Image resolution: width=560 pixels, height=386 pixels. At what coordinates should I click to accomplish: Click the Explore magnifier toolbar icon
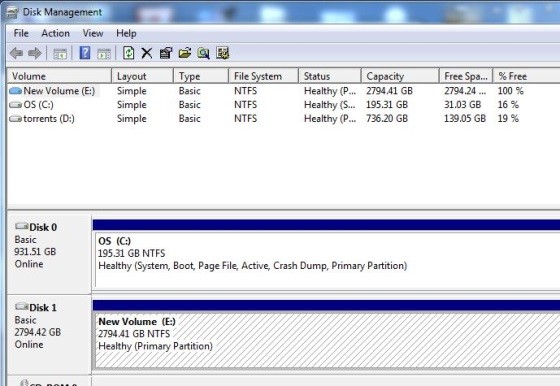(204, 53)
